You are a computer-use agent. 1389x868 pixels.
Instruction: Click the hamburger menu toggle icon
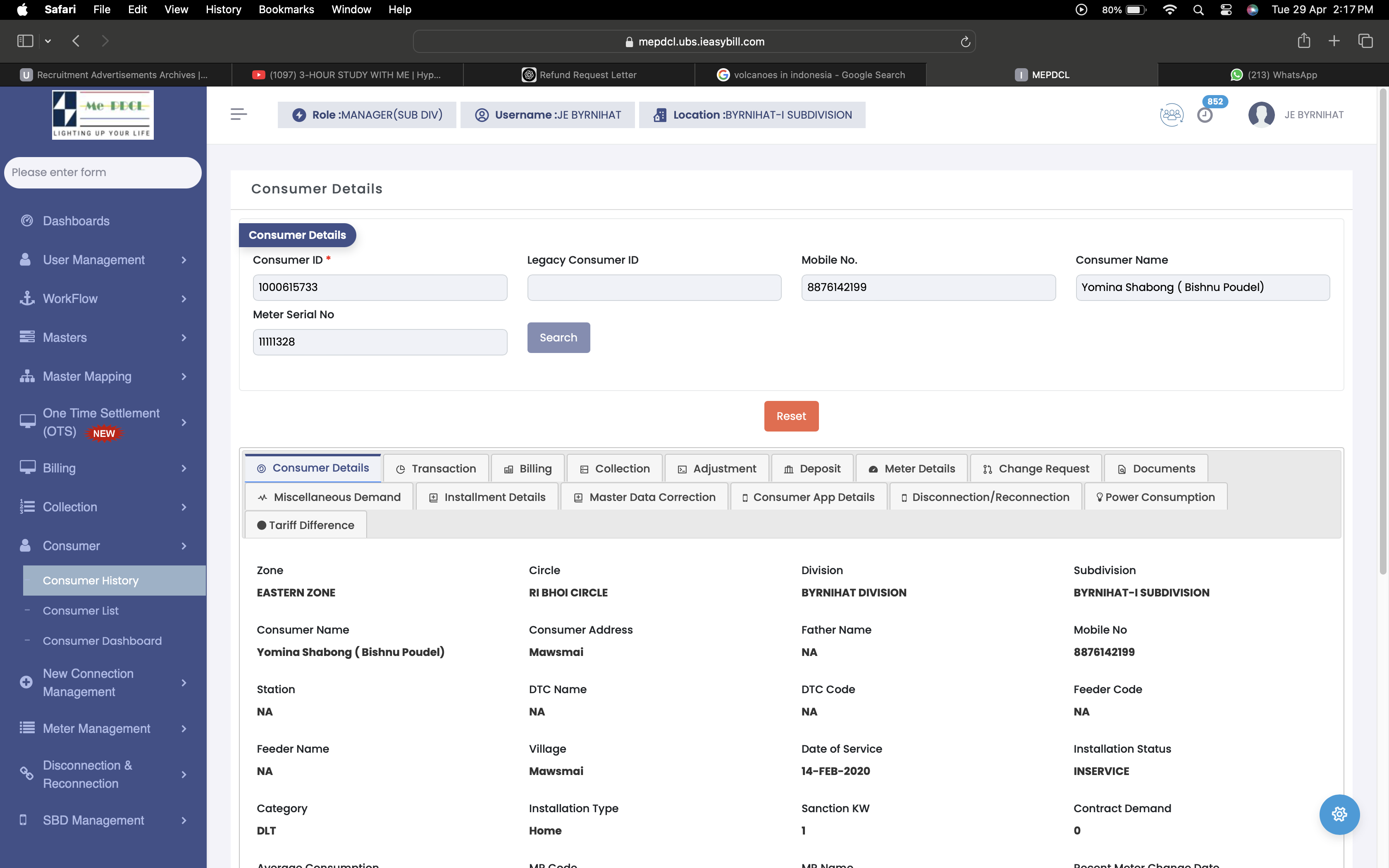point(239,114)
